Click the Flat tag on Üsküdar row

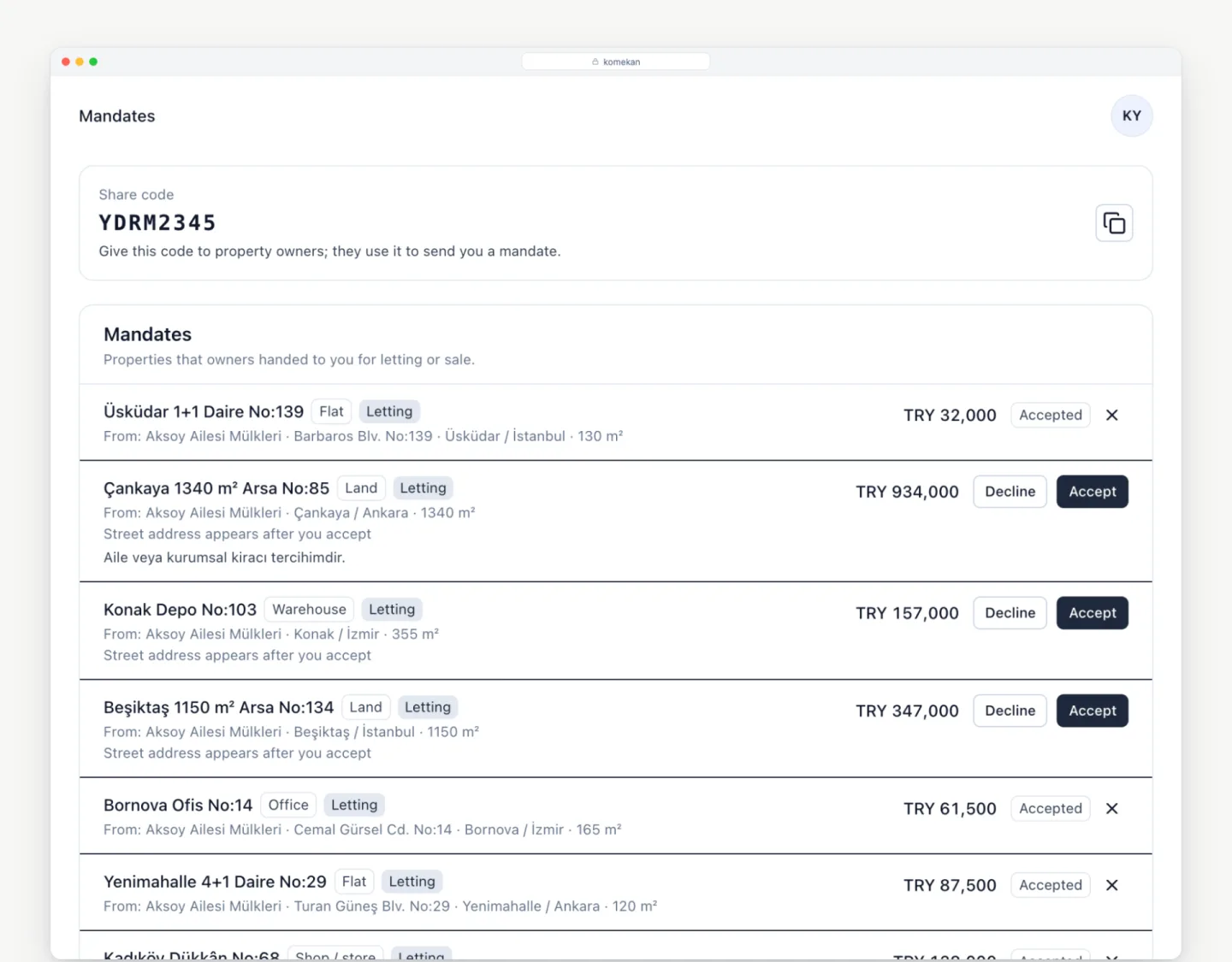331,411
